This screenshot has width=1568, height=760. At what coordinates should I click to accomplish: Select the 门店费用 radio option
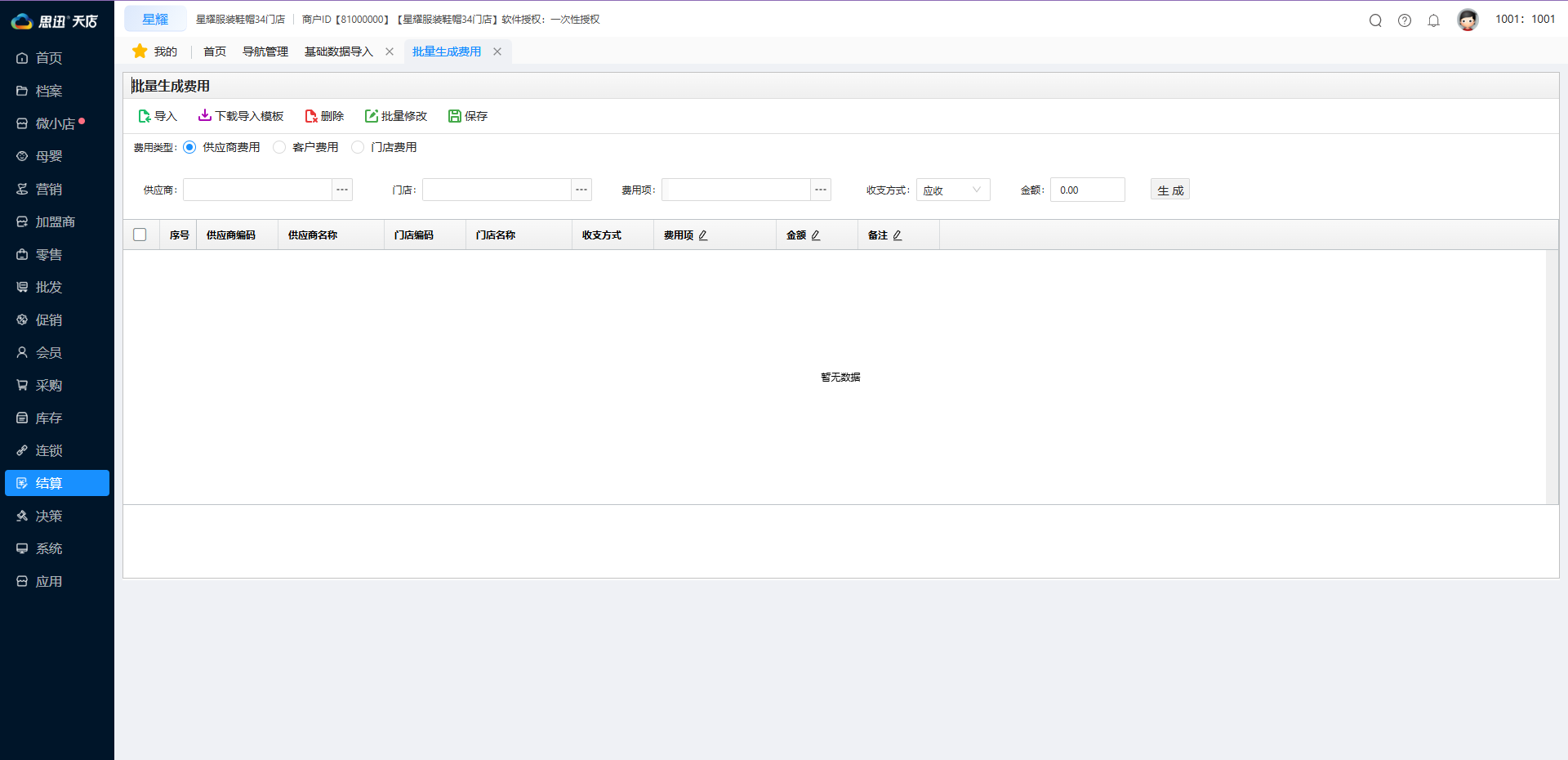point(358,147)
